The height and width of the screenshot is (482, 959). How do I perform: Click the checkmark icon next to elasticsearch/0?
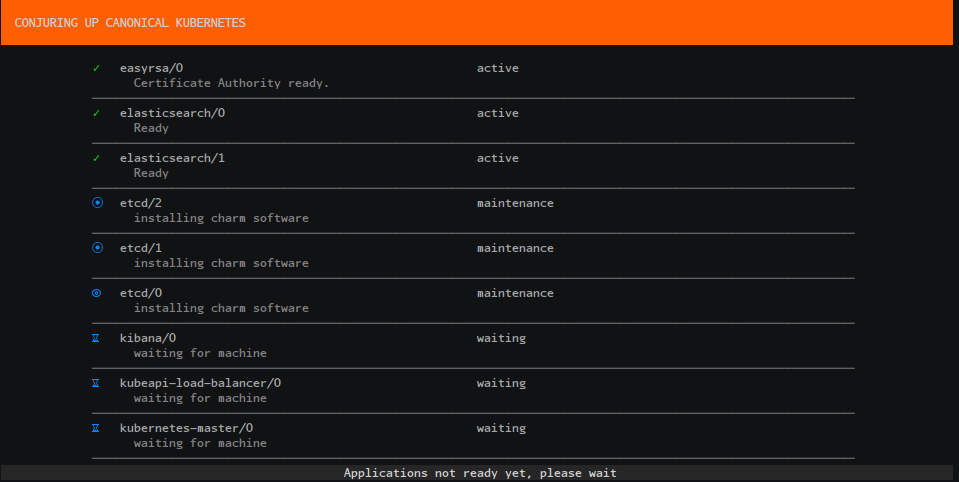point(97,113)
